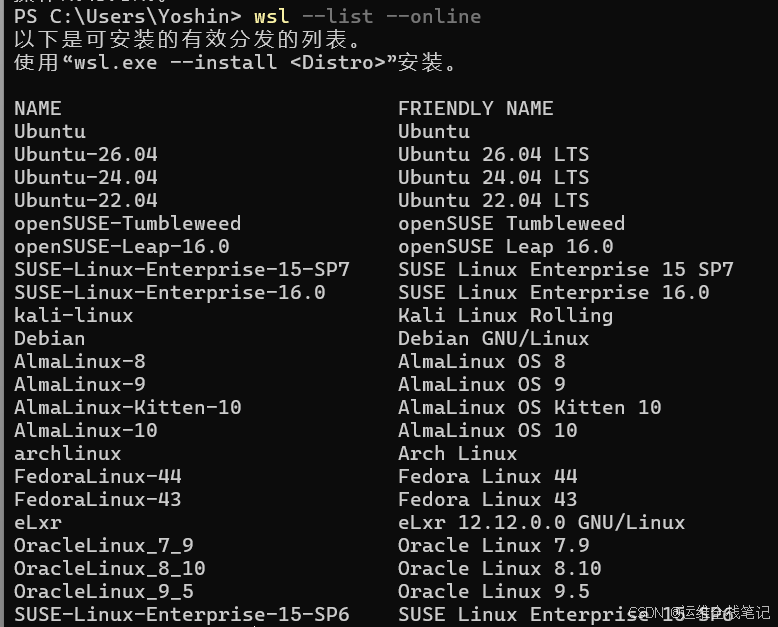
Task: Click the openSUSE-Tumbleweed distro name
Action: (128, 224)
